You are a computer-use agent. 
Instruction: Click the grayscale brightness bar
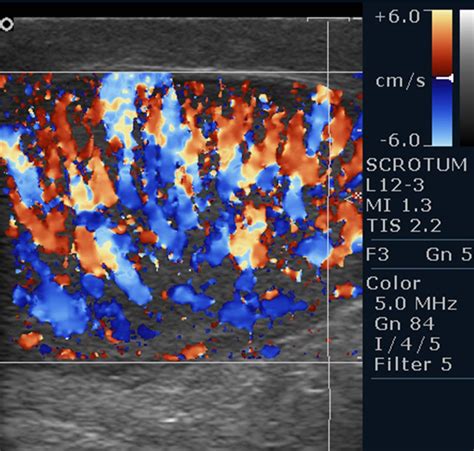[467, 78]
